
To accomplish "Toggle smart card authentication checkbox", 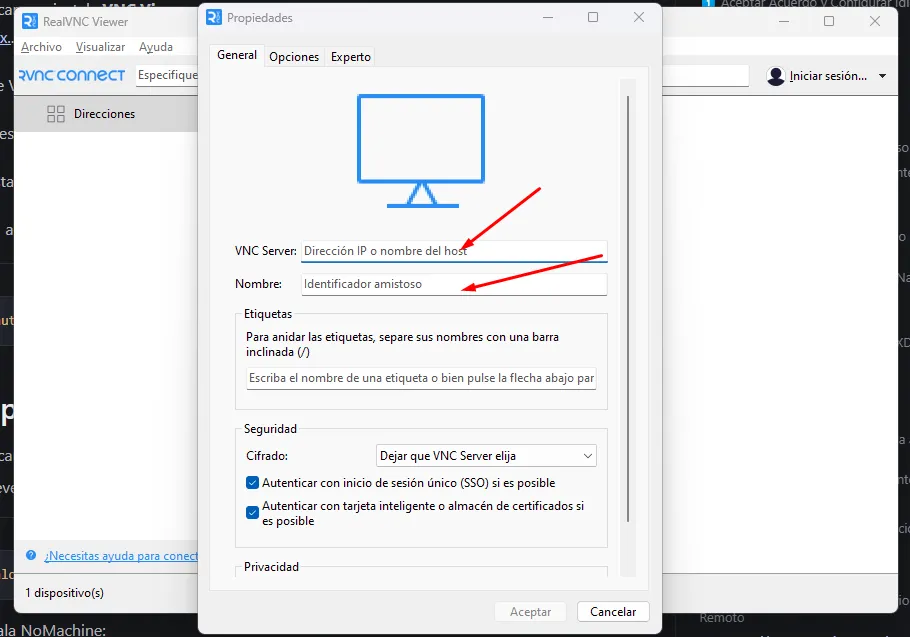I will [x=252, y=513].
